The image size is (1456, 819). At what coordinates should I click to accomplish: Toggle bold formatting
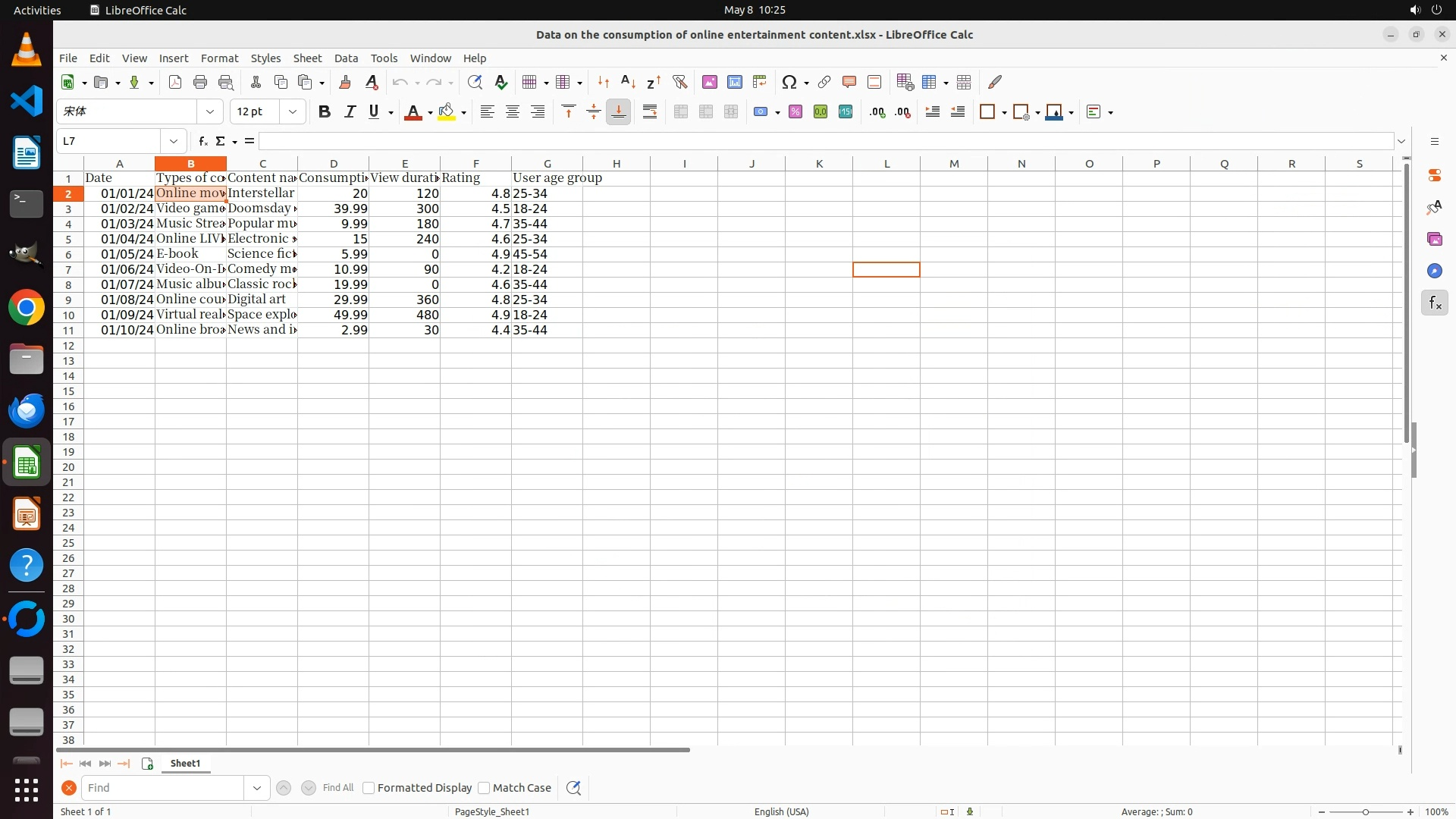click(x=325, y=112)
